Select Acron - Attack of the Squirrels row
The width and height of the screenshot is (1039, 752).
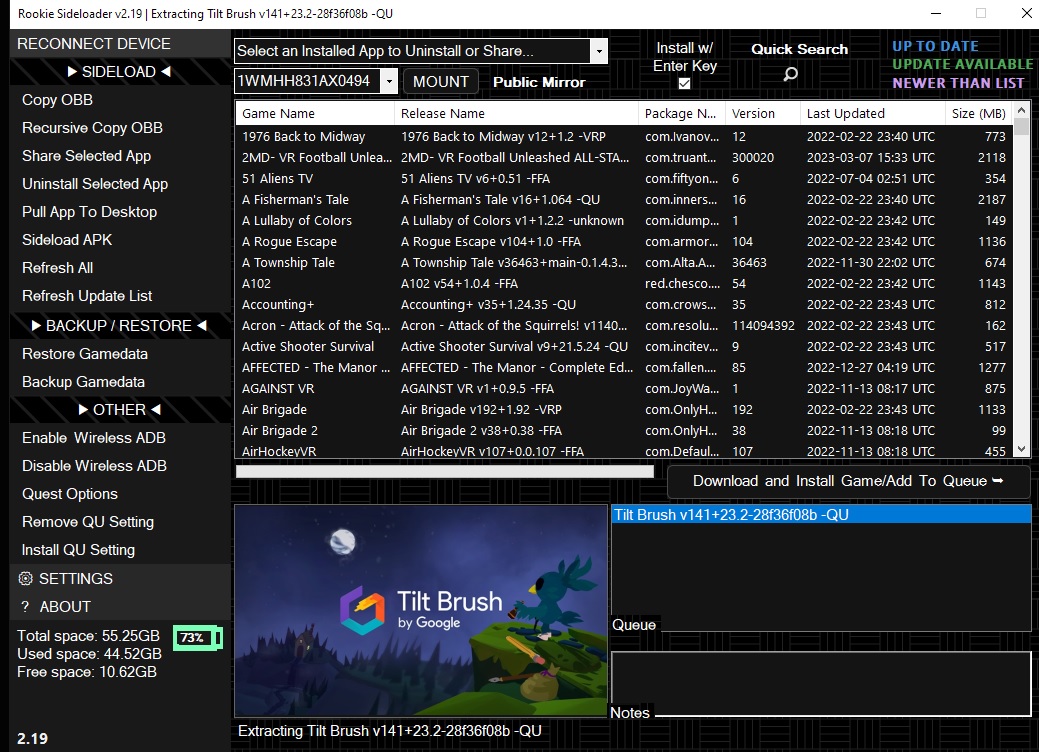[x=624, y=326]
